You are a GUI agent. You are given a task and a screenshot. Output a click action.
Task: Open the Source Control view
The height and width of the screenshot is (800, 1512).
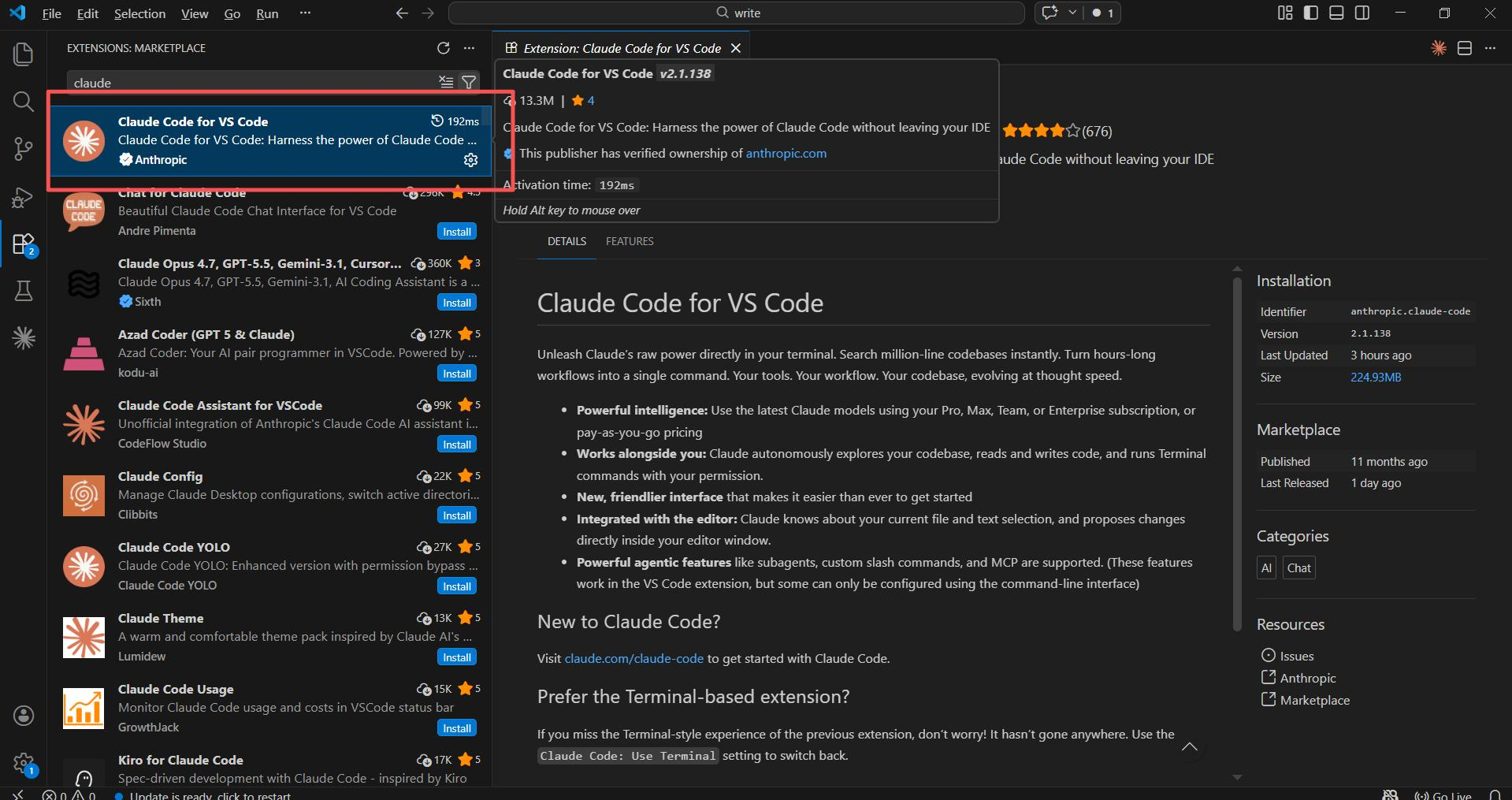tap(24, 149)
